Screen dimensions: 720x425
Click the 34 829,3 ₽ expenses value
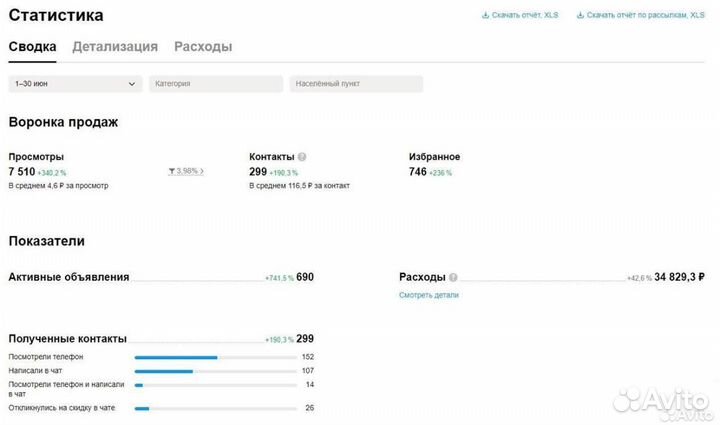tap(679, 277)
